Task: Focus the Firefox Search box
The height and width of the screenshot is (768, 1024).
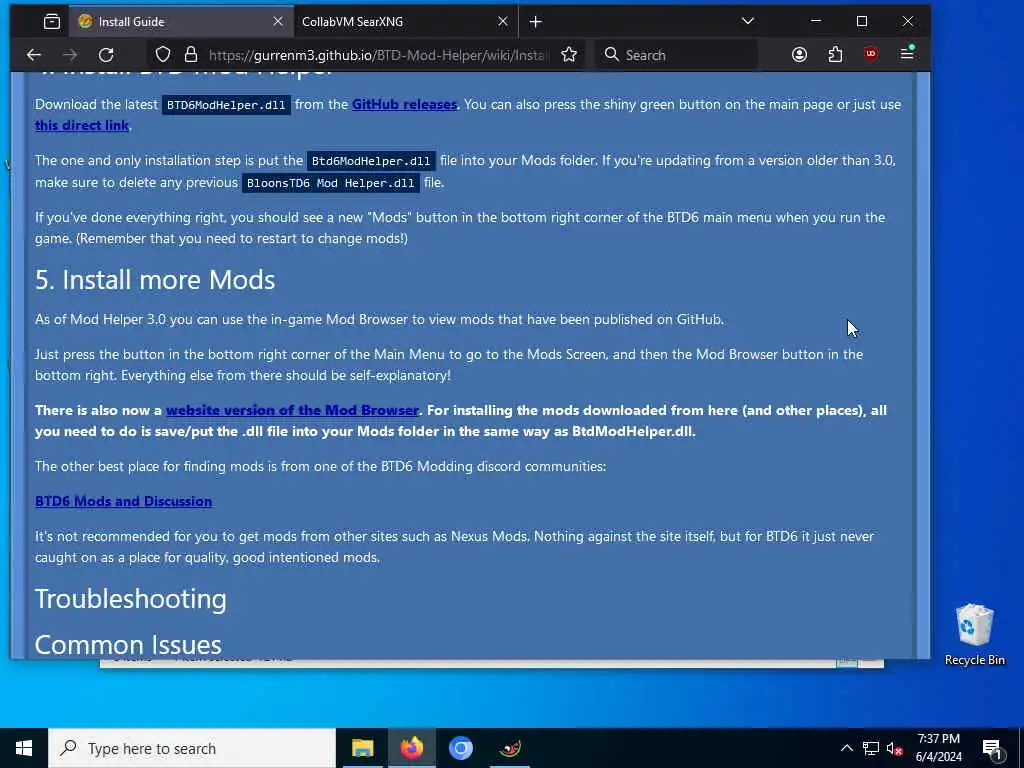Action: point(676,55)
